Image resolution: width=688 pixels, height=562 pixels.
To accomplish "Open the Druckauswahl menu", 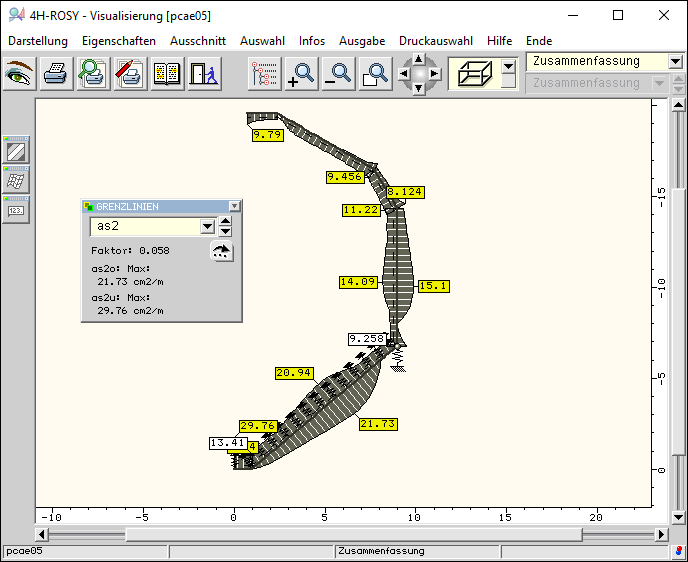I will click(435, 41).
